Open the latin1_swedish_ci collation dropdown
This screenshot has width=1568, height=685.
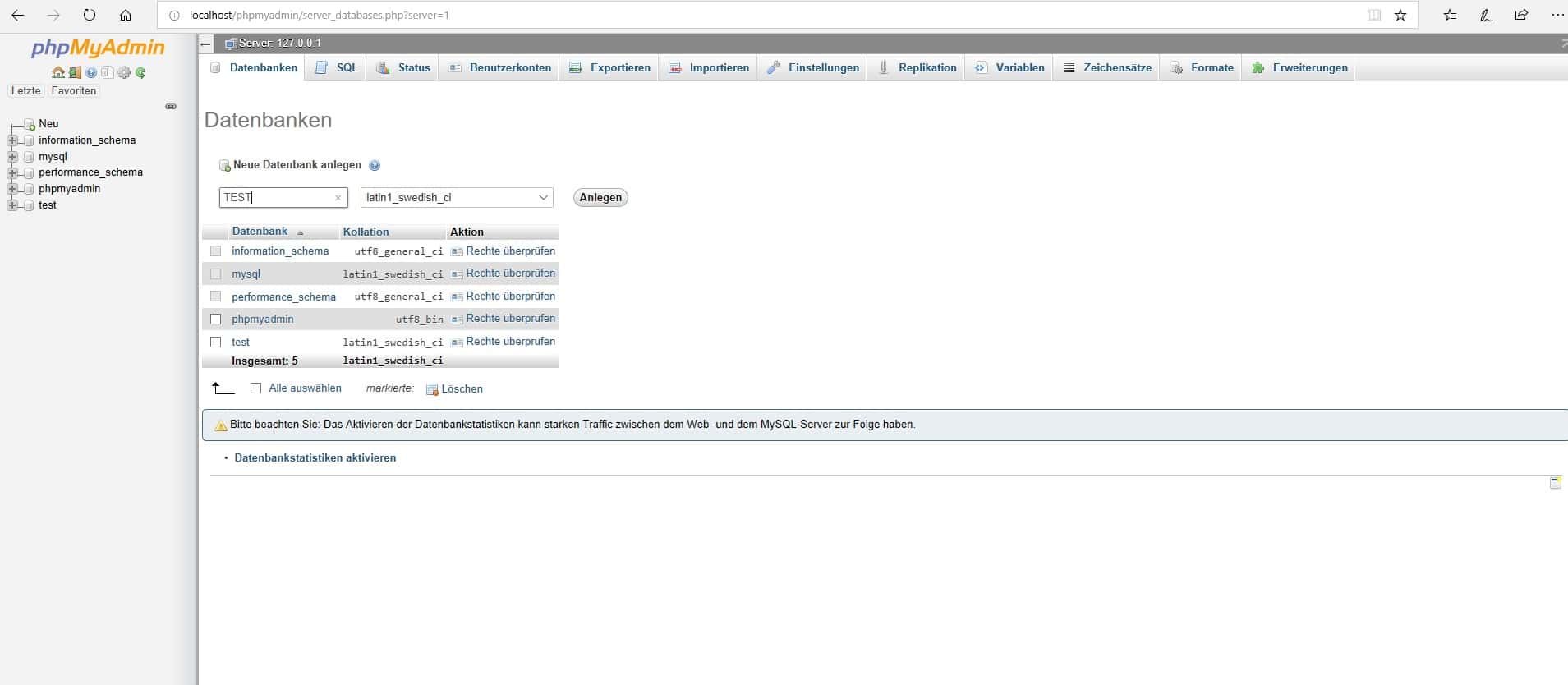click(456, 197)
